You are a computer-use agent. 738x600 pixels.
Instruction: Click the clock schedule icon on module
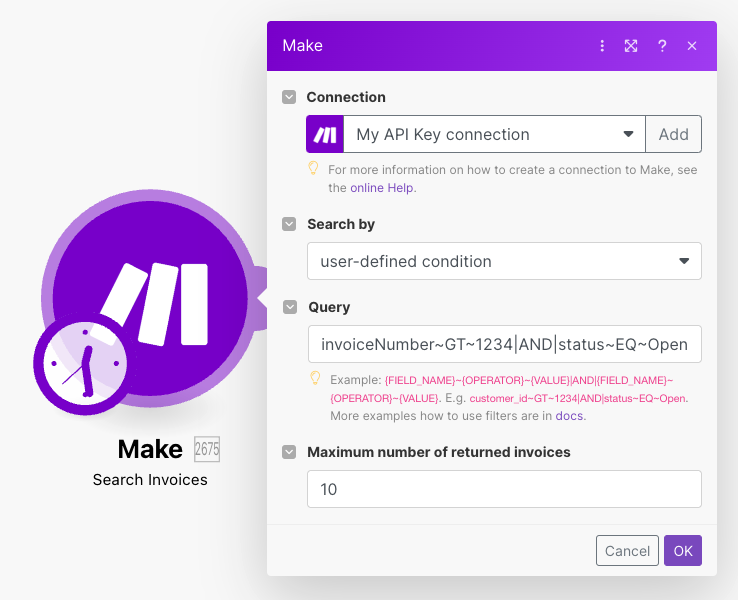[x=85, y=364]
